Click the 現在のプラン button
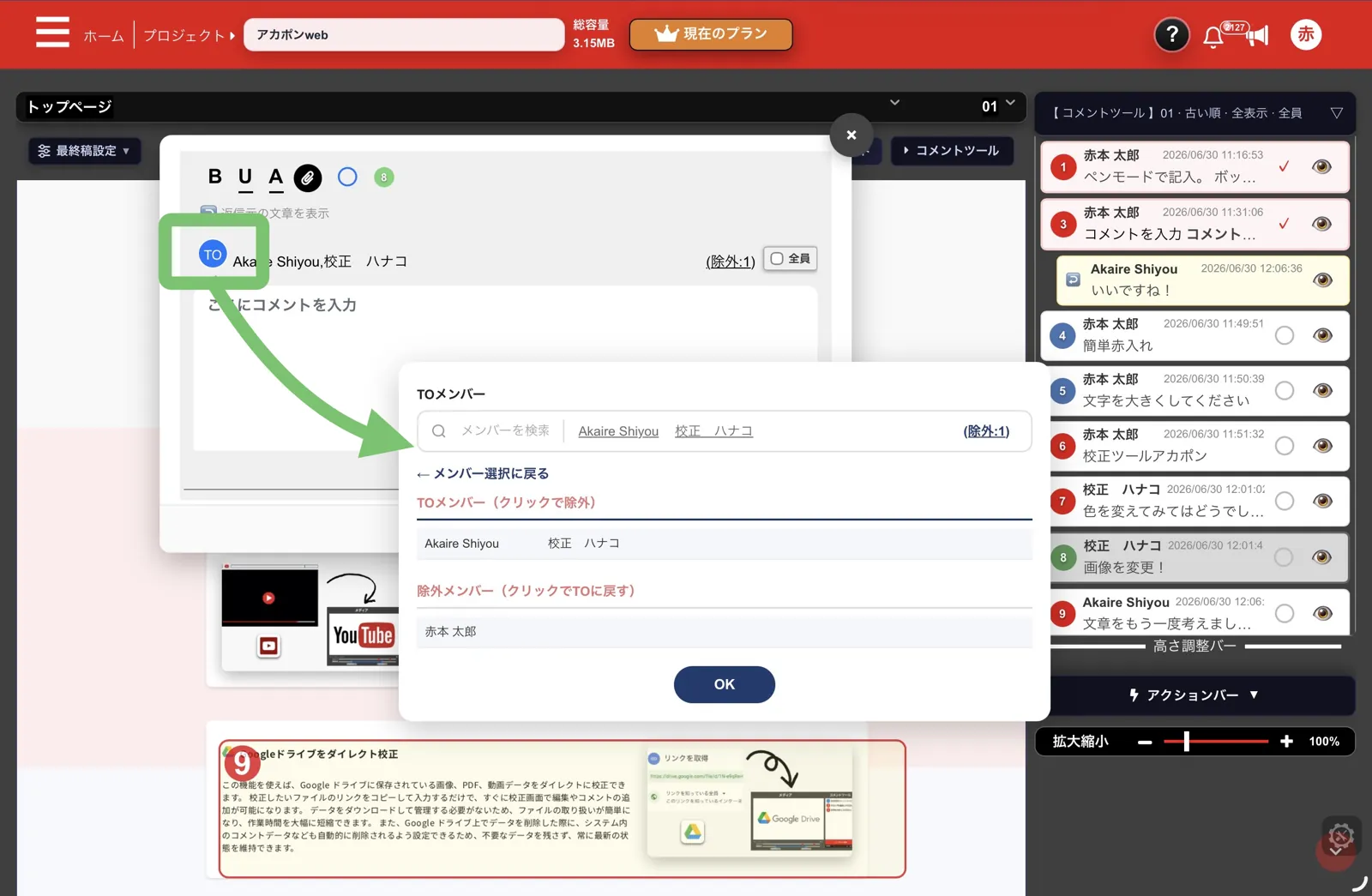 711,34
